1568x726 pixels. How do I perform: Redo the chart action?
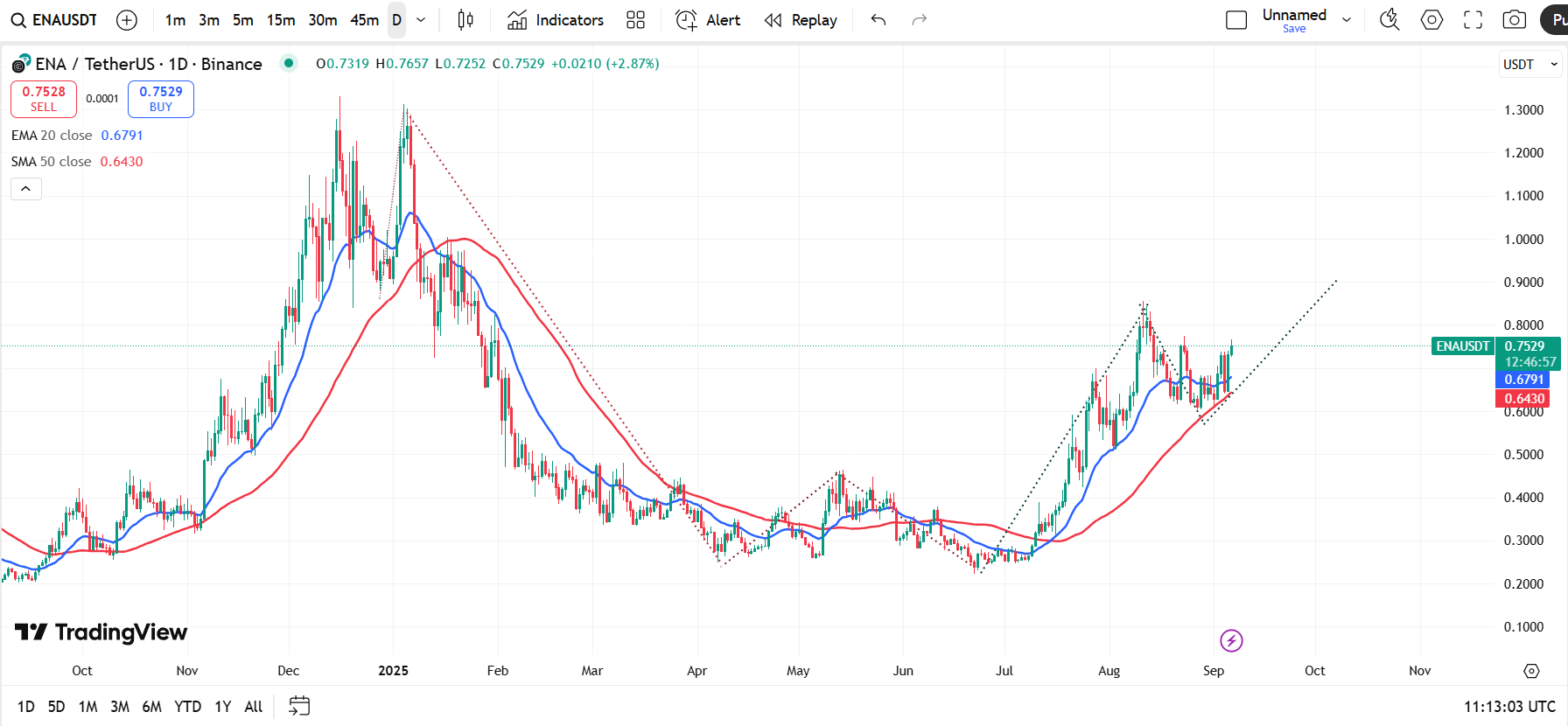pos(919,20)
